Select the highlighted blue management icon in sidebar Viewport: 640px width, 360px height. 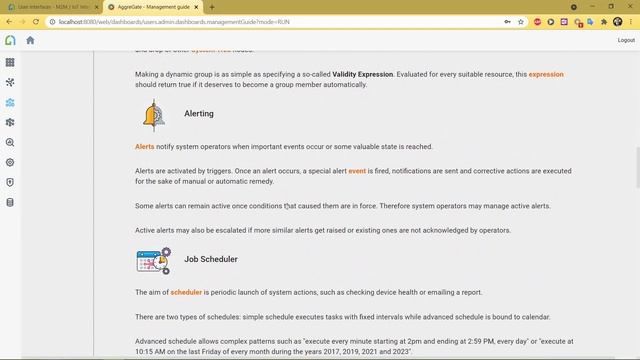pyautogui.click(x=10, y=102)
